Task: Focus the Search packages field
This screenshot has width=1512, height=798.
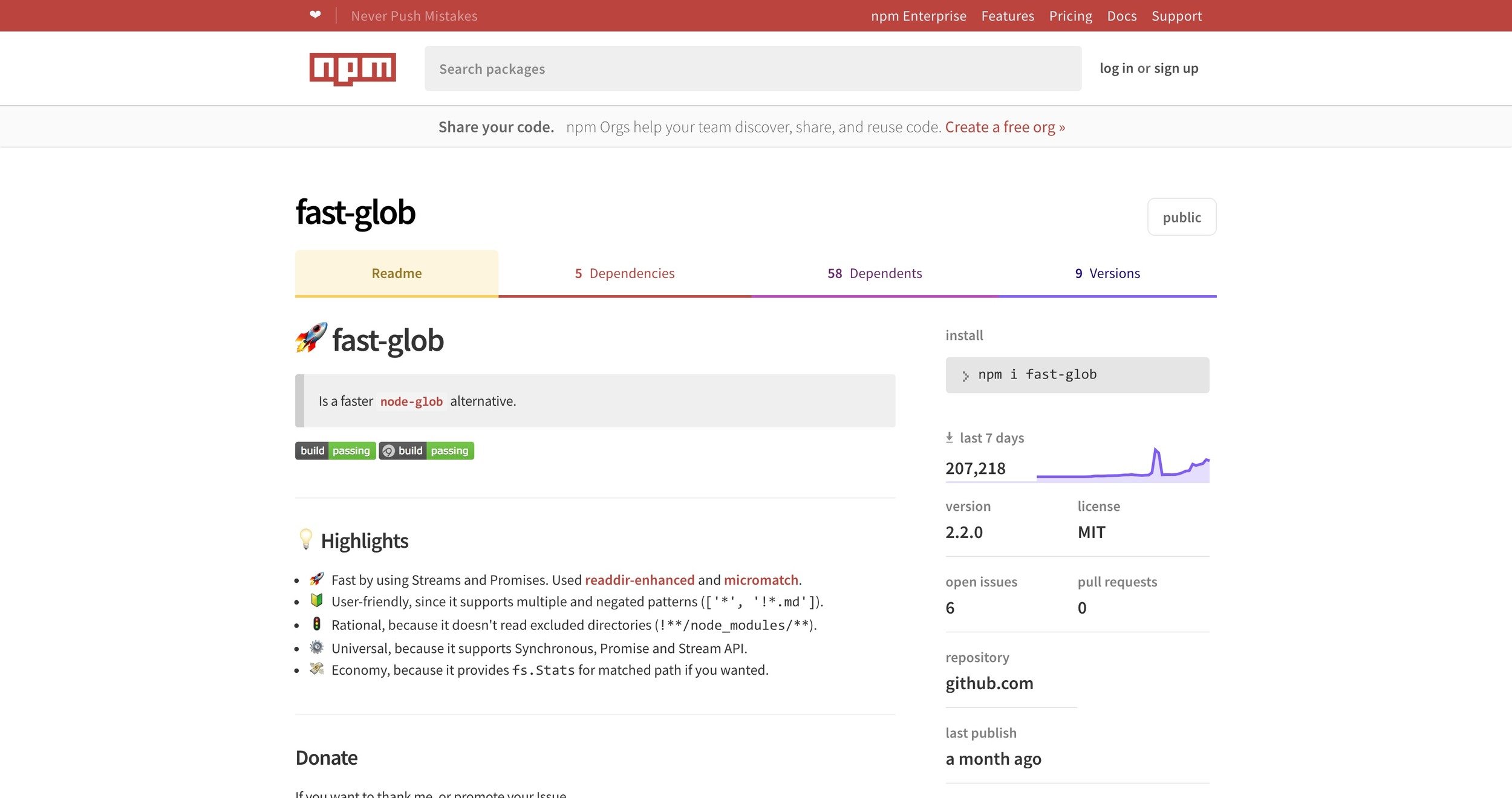Action: (752, 69)
